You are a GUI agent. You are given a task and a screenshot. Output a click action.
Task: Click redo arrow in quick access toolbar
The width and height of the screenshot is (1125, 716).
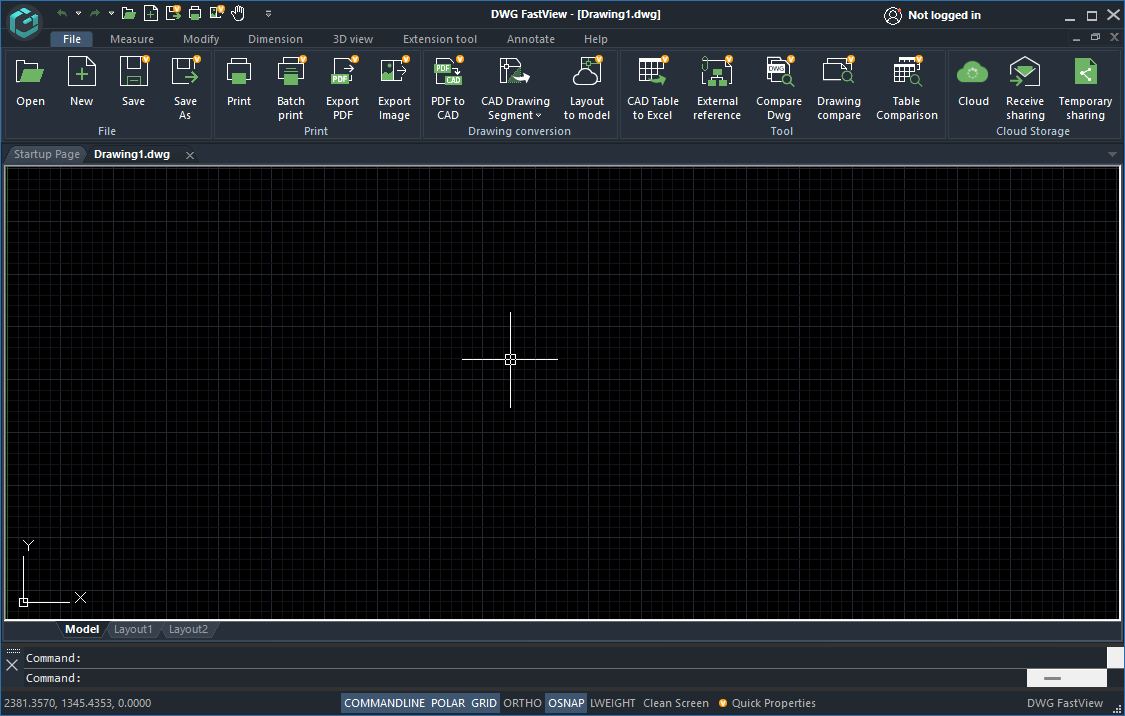95,14
